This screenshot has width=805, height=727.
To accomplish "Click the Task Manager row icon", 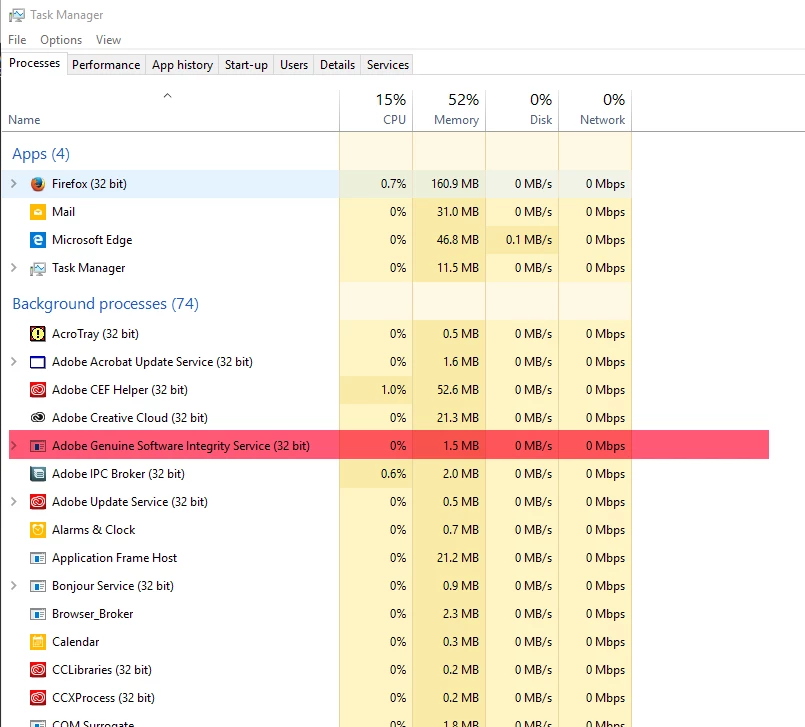I will [x=37, y=268].
